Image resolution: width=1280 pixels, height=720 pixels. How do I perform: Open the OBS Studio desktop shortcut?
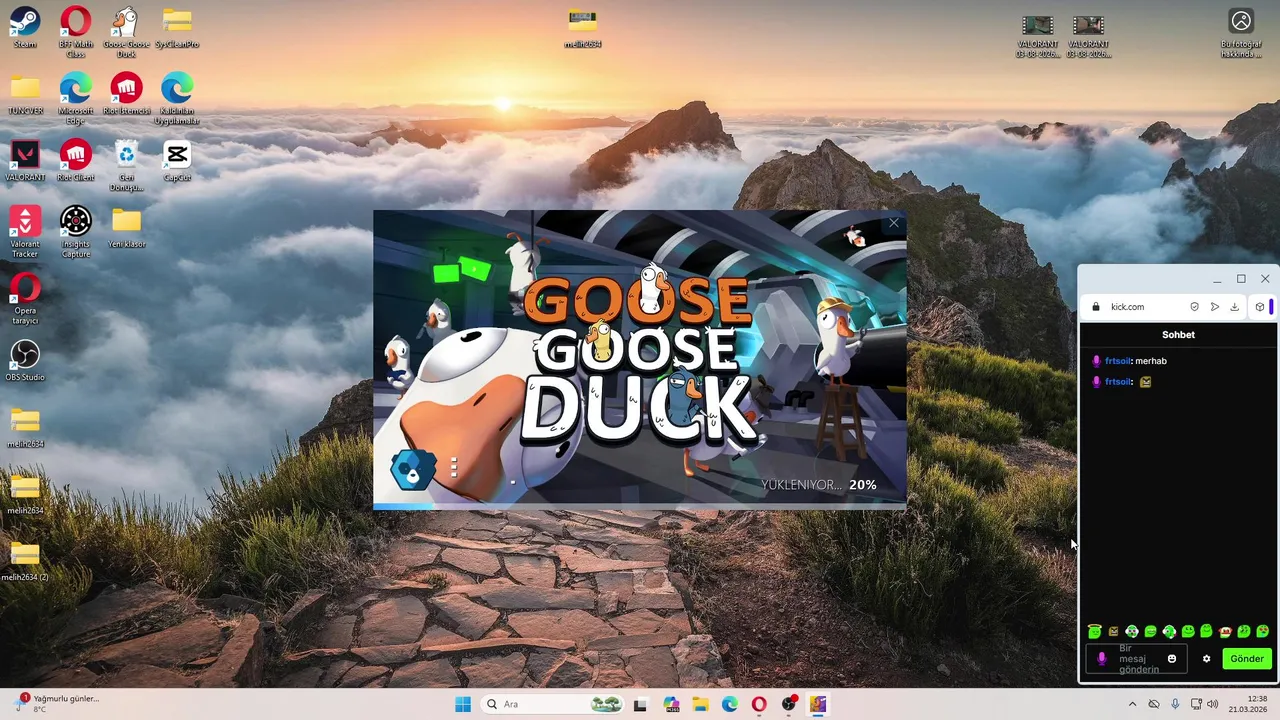point(25,361)
